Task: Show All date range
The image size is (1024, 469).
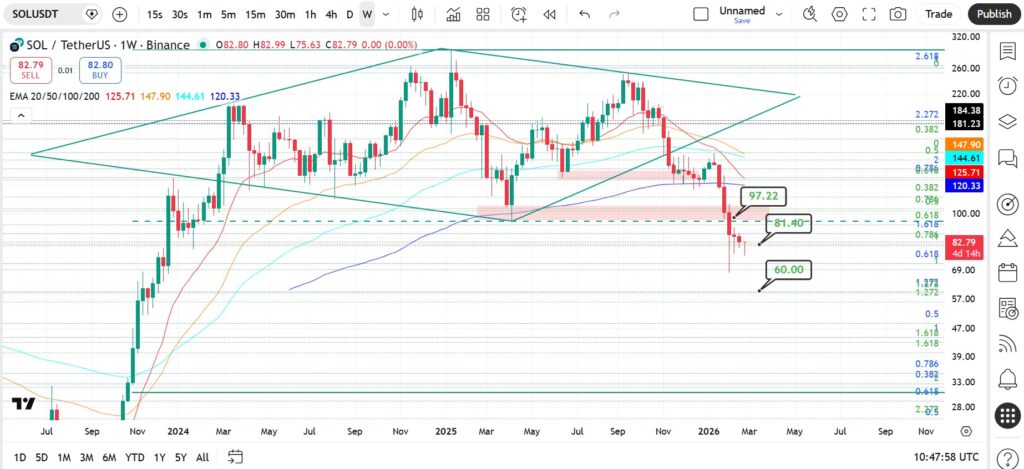Action: (x=202, y=457)
